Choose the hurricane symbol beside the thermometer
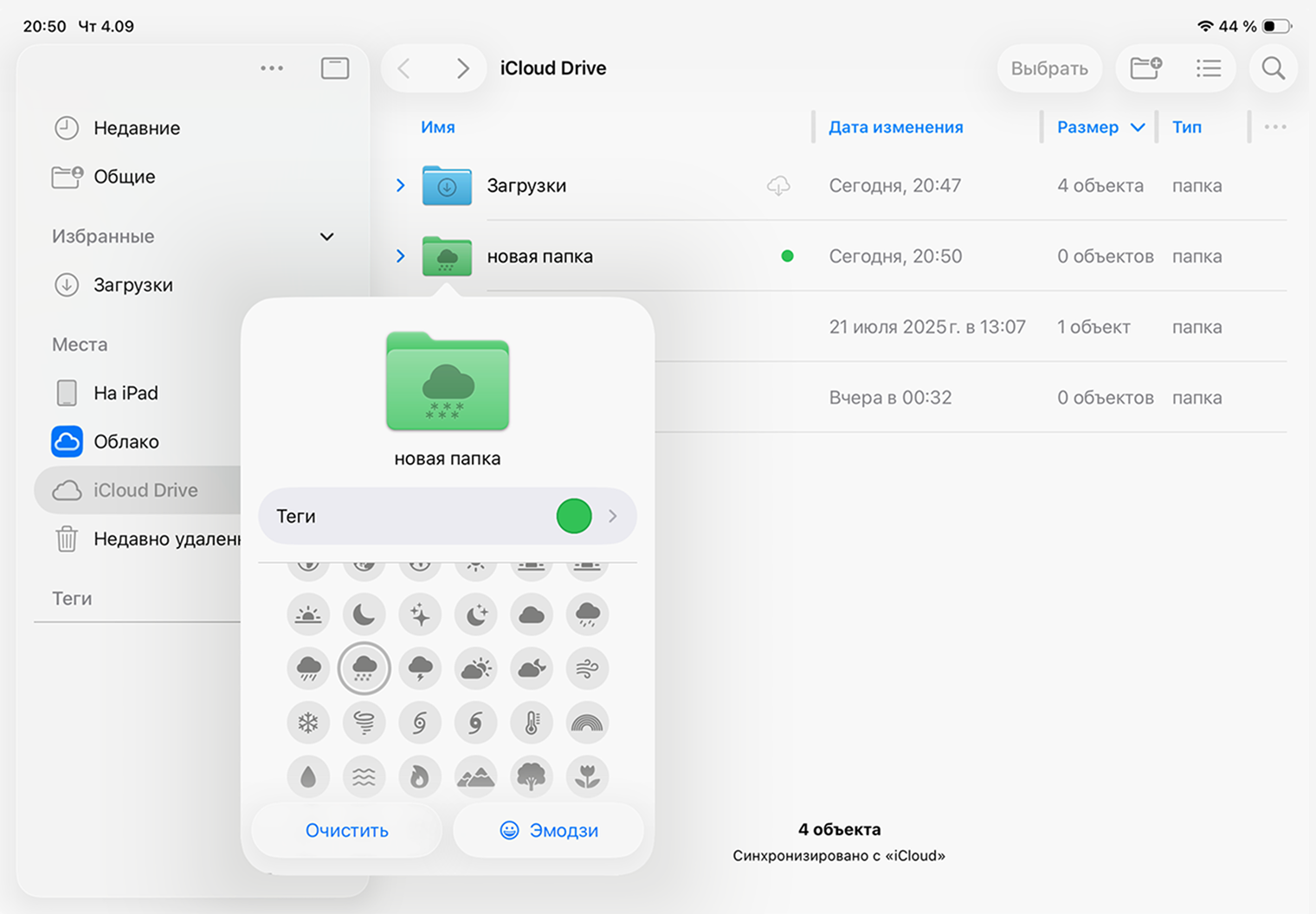 (x=476, y=723)
